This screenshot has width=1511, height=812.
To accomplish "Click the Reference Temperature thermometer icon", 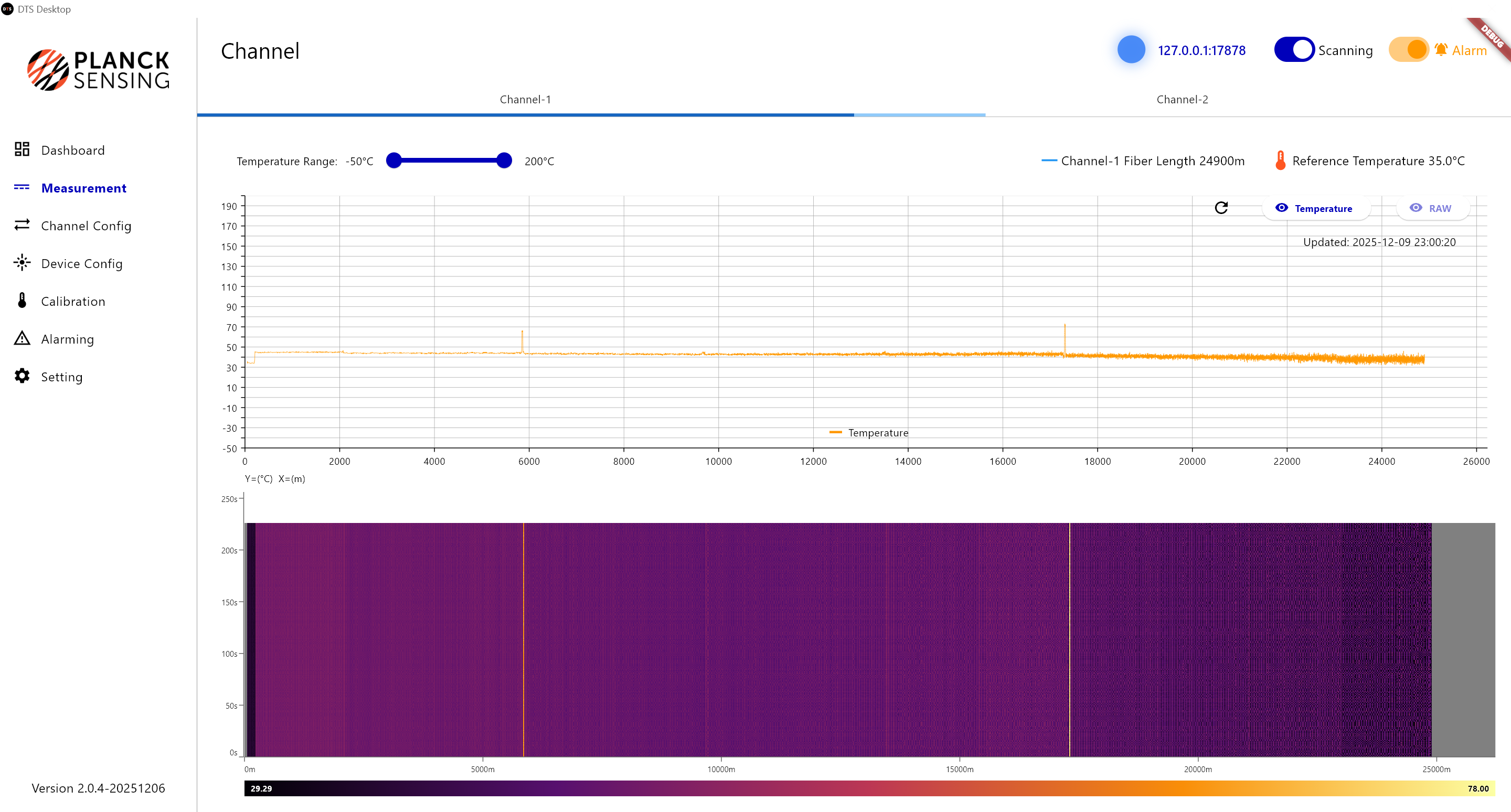I will (1280, 161).
